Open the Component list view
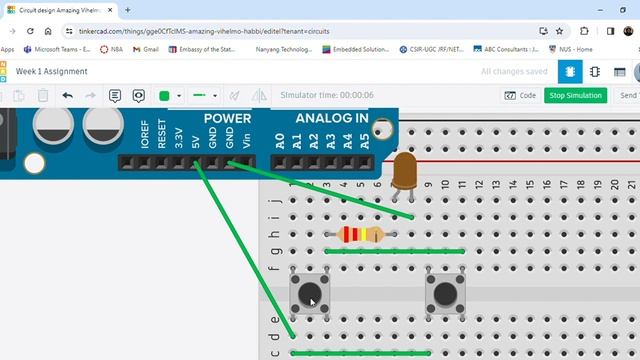The width and height of the screenshot is (640, 360). point(619,71)
